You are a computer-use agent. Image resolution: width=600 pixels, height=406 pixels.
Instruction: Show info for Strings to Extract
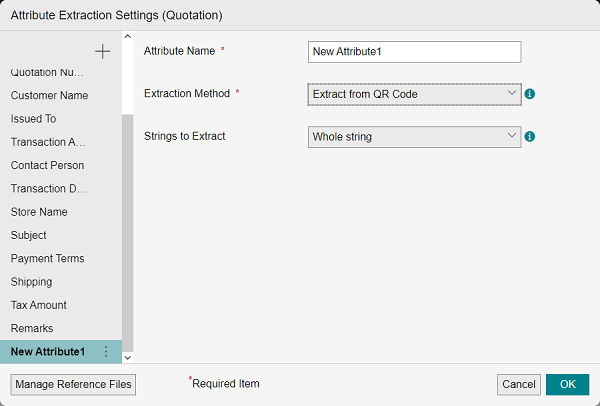(531, 136)
